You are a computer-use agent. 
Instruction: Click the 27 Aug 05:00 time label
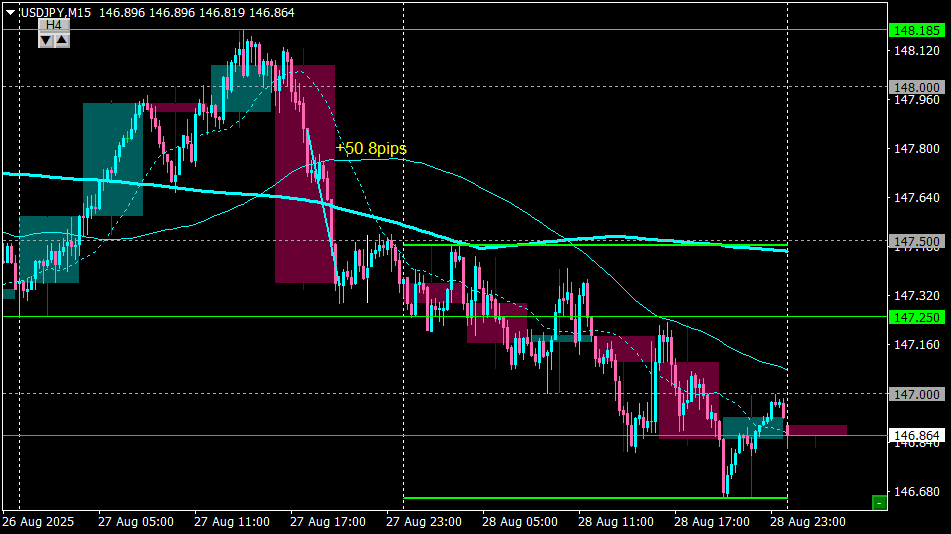(x=136, y=522)
